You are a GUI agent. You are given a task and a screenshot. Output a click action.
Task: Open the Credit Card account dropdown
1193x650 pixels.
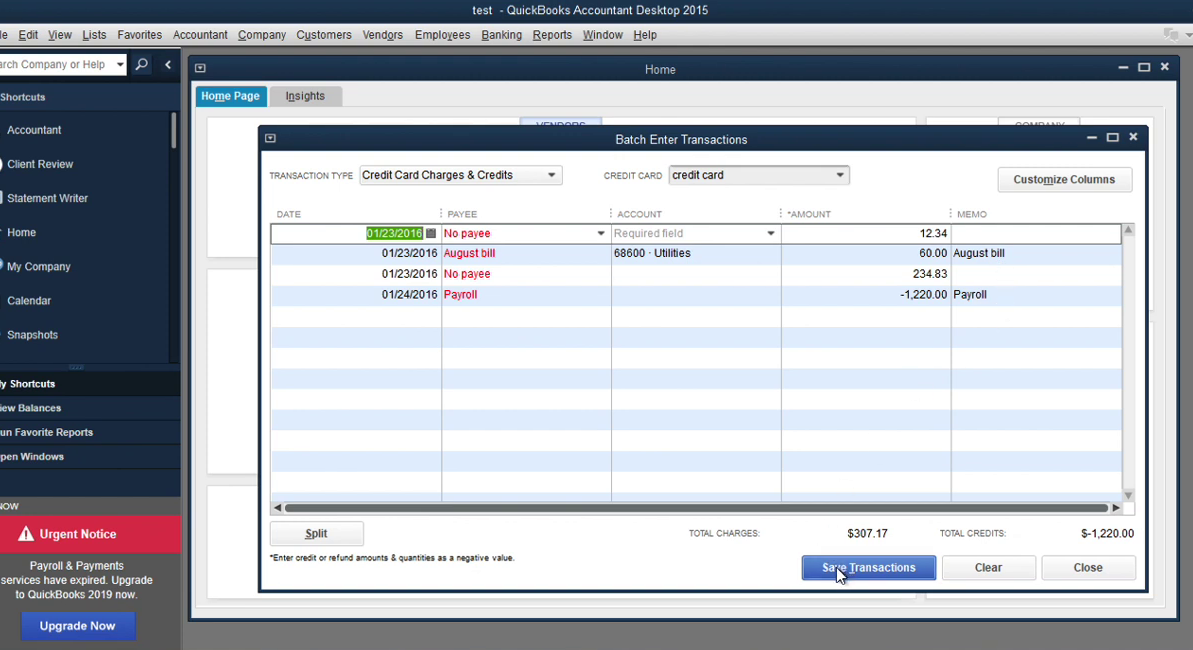(840, 175)
